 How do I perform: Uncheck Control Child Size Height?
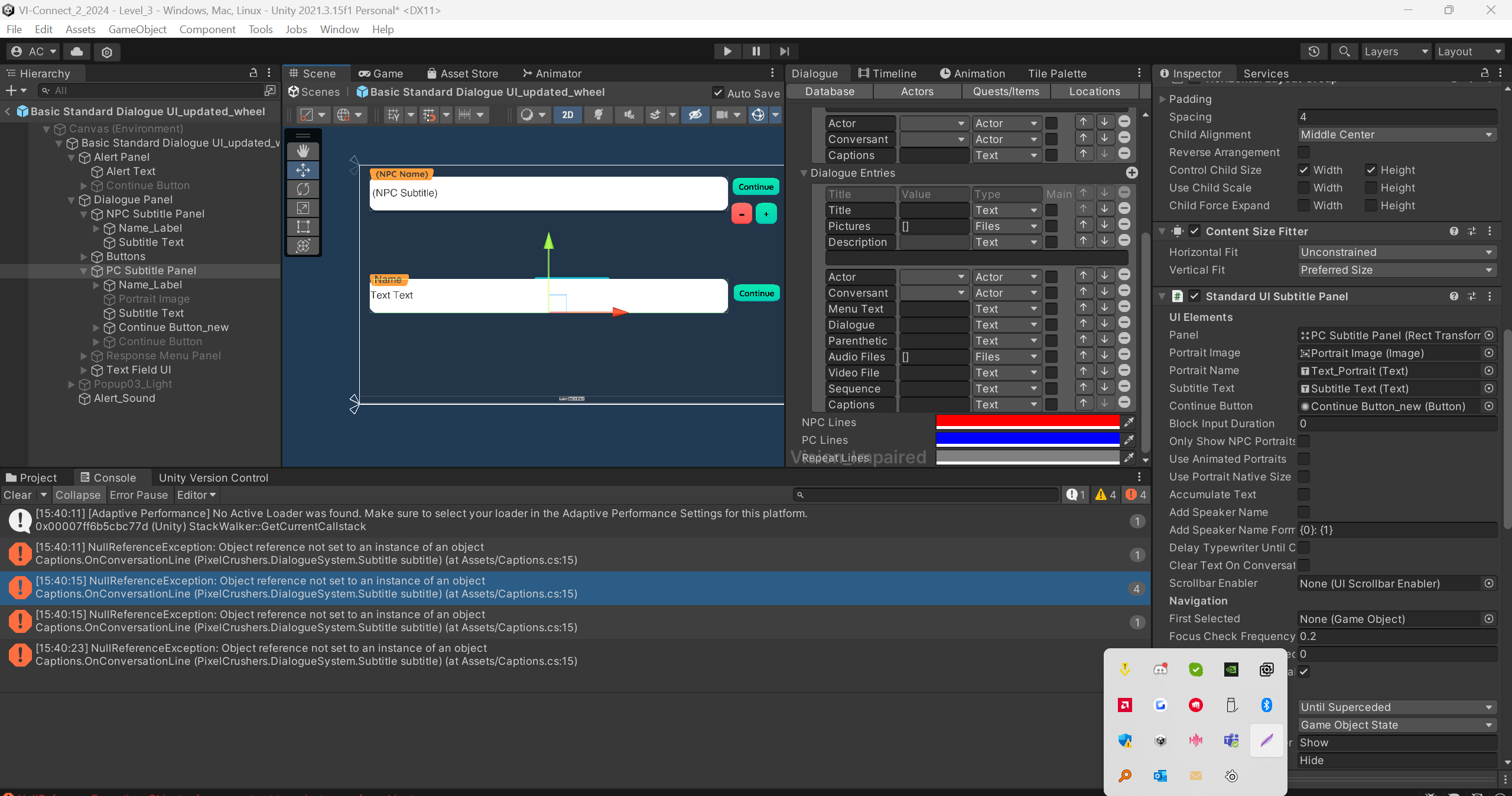point(1371,170)
